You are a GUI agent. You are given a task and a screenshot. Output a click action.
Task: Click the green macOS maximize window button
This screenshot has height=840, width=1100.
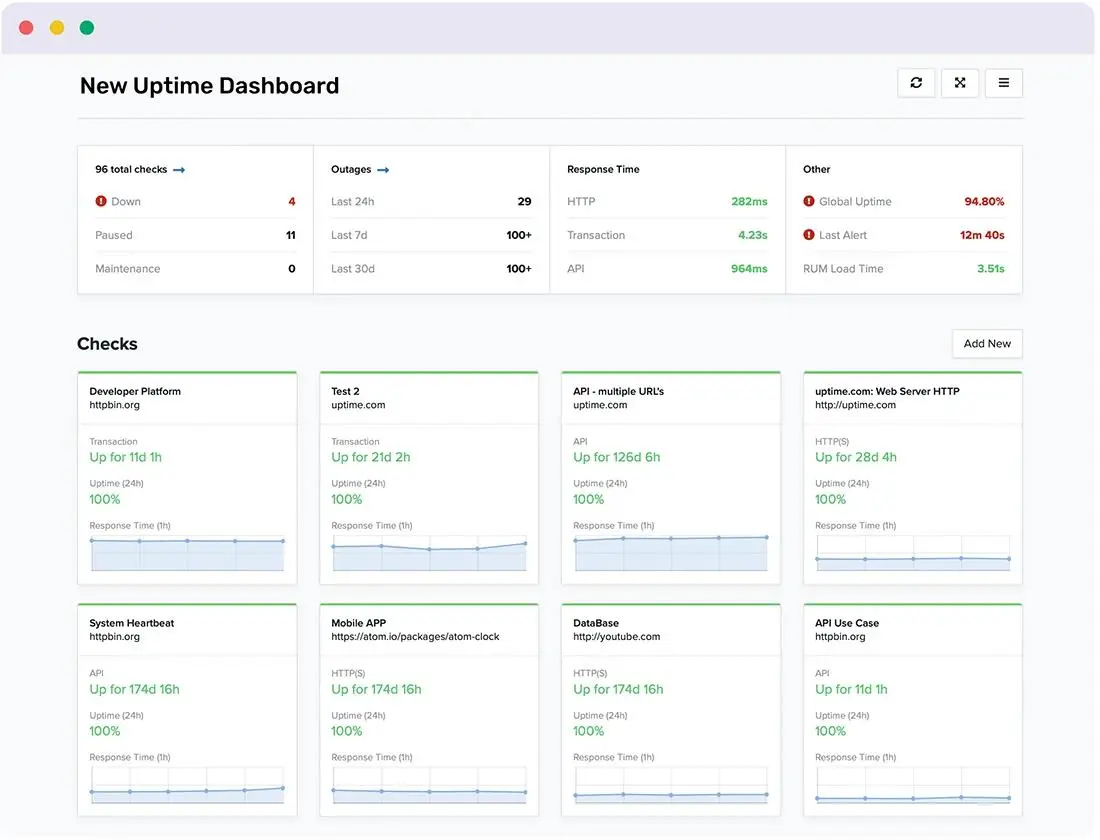coord(87,28)
